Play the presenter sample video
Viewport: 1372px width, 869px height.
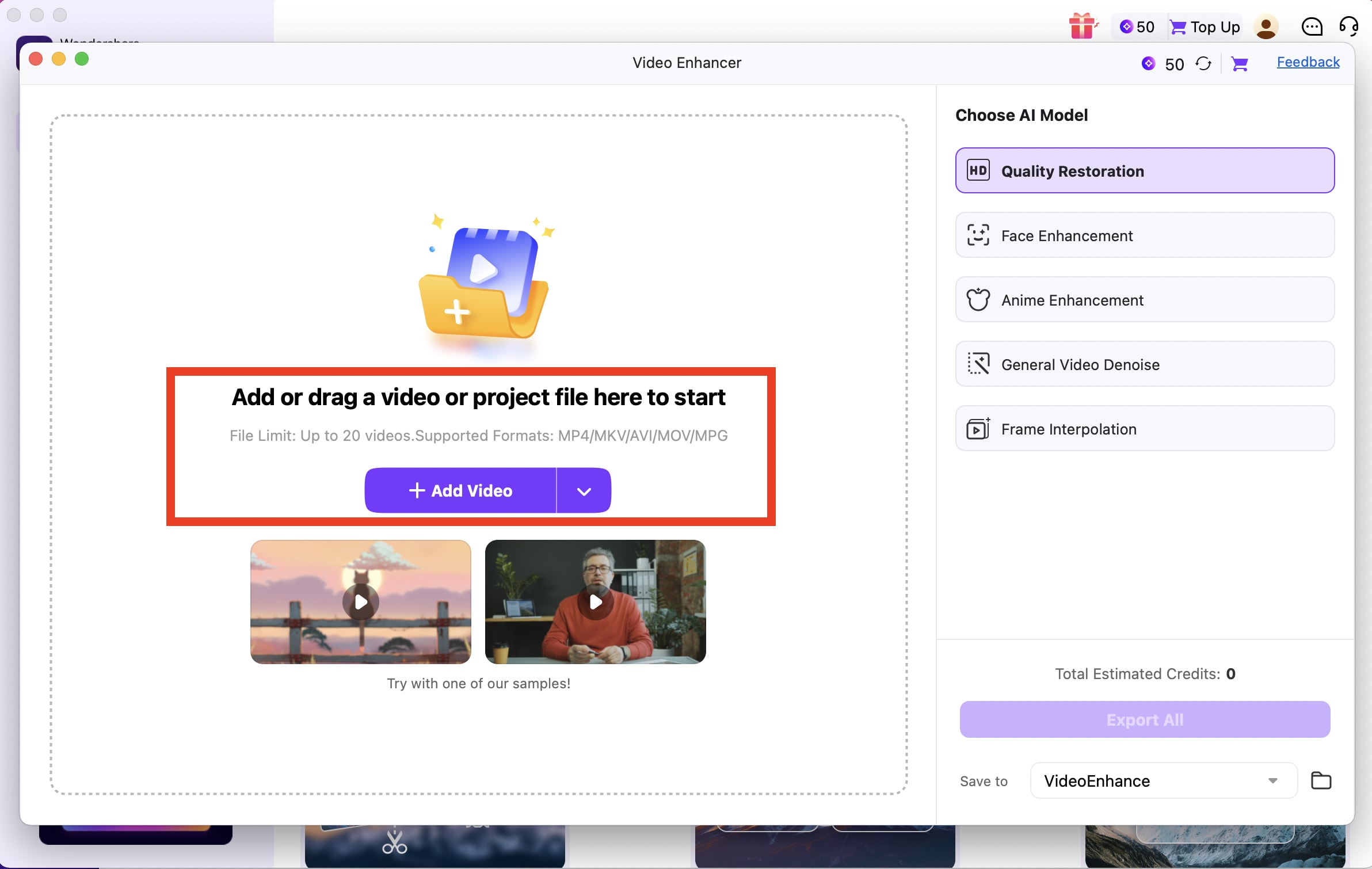pos(595,602)
